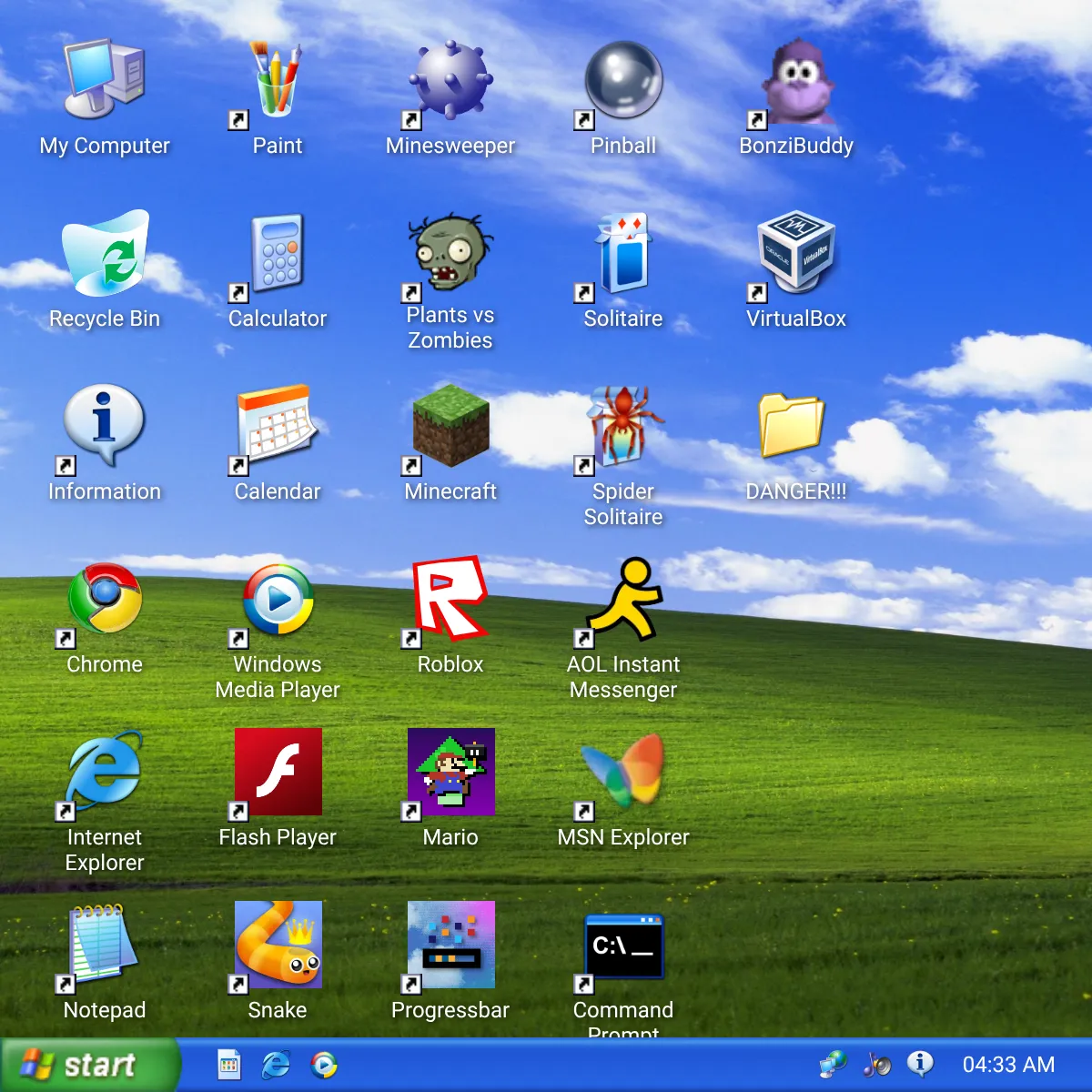1092x1092 pixels.
Task: Launch Minecraft
Action: click(450, 428)
